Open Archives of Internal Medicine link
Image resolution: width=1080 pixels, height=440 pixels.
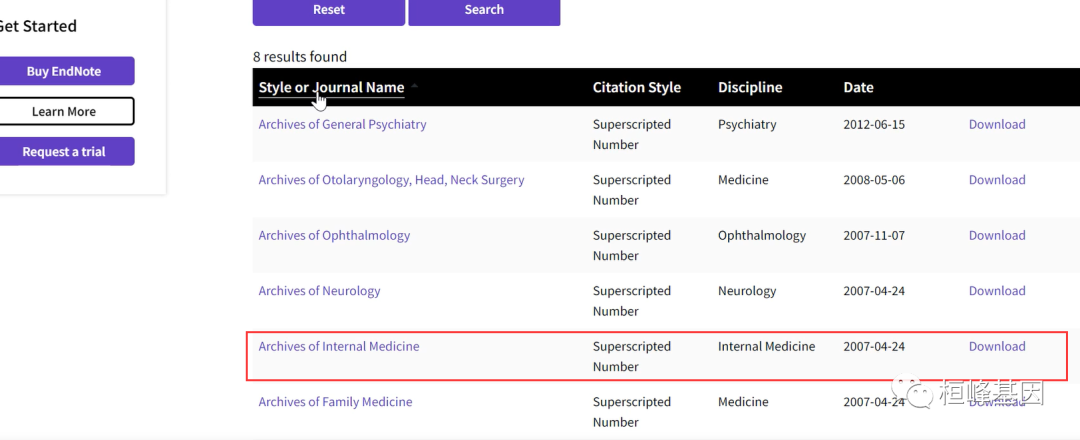pyautogui.click(x=339, y=347)
